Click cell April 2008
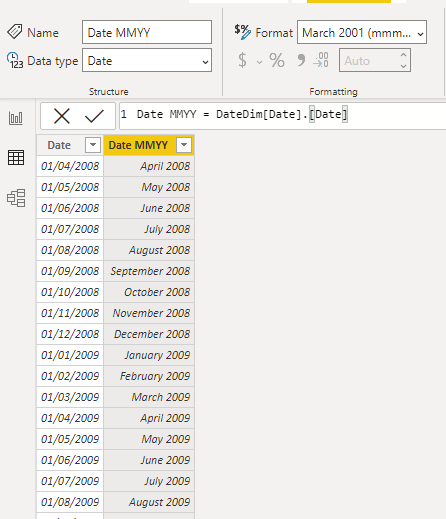The image size is (446, 519). point(149,166)
